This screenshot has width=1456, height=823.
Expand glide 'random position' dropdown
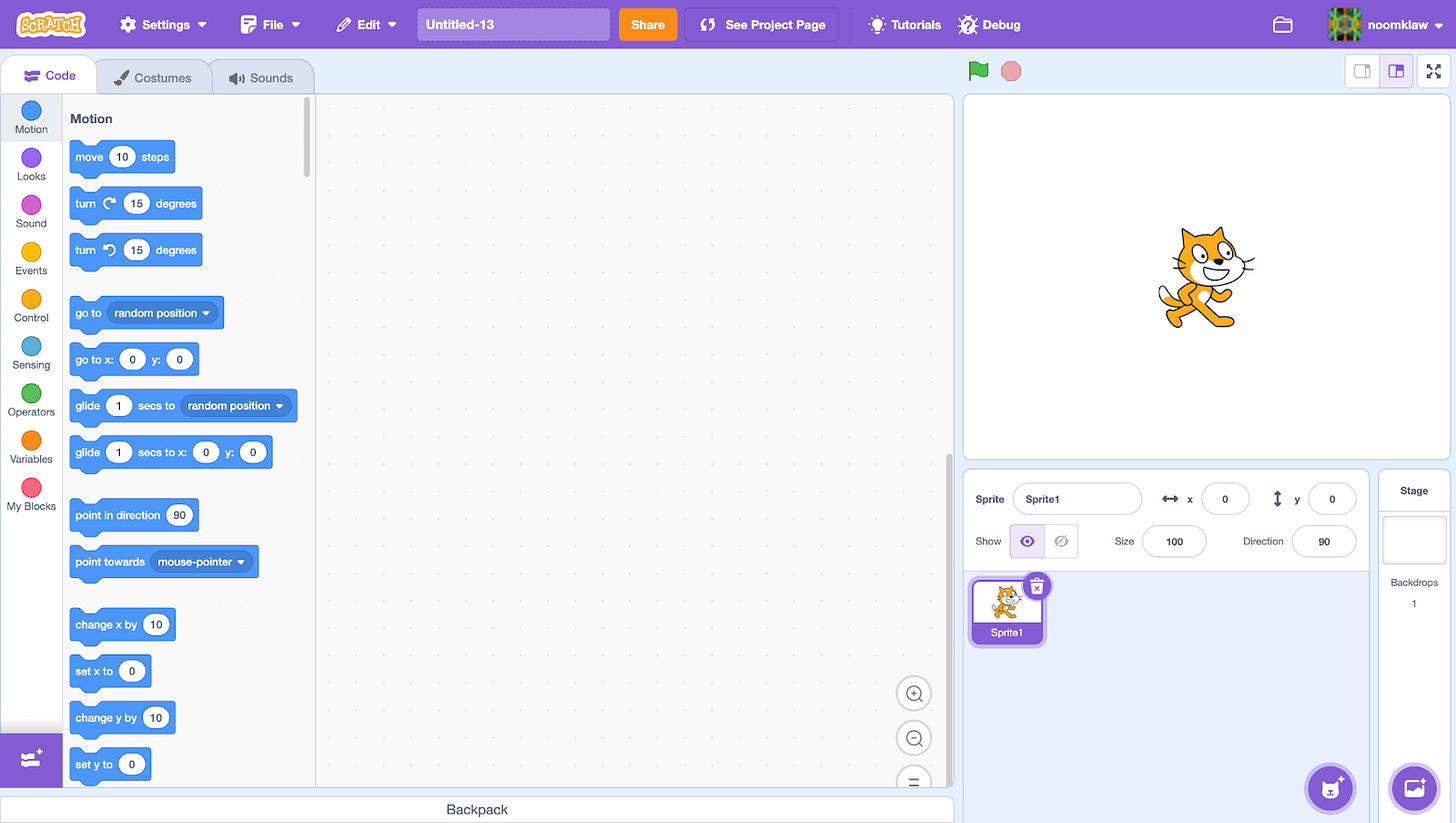pyautogui.click(x=236, y=406)
